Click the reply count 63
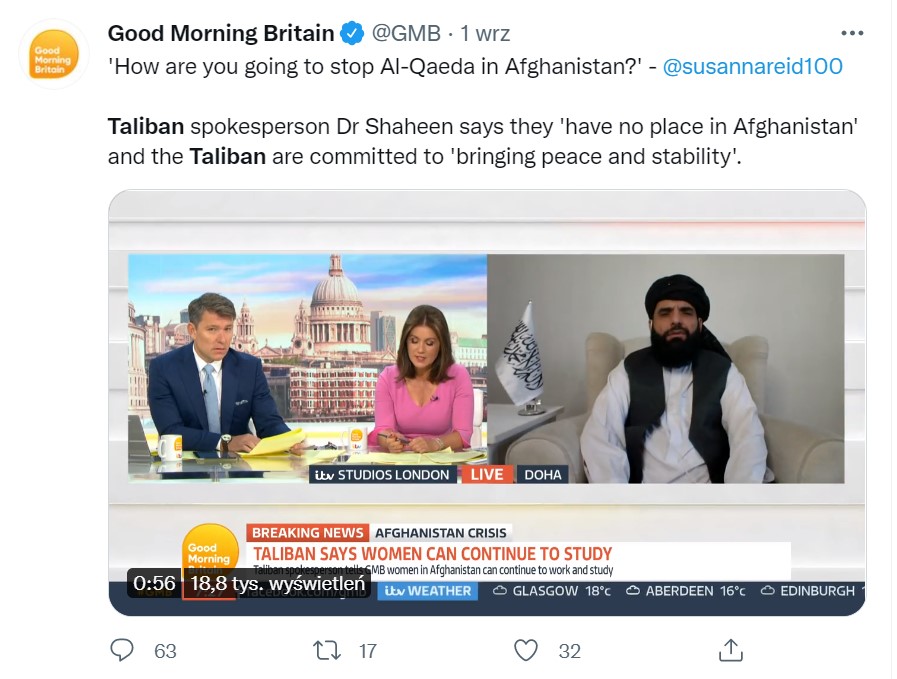This screenshot has height=679, width=897. pos(165,651)
